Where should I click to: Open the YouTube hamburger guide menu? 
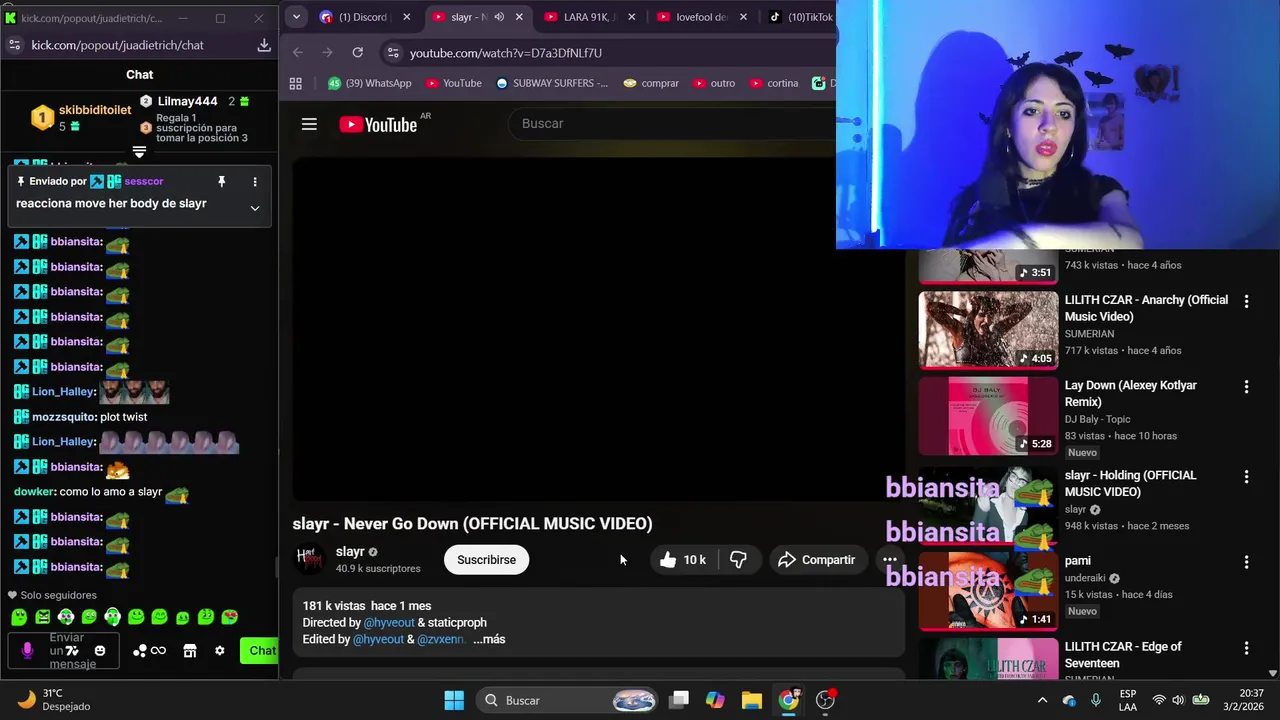click(x=309, y=124)
